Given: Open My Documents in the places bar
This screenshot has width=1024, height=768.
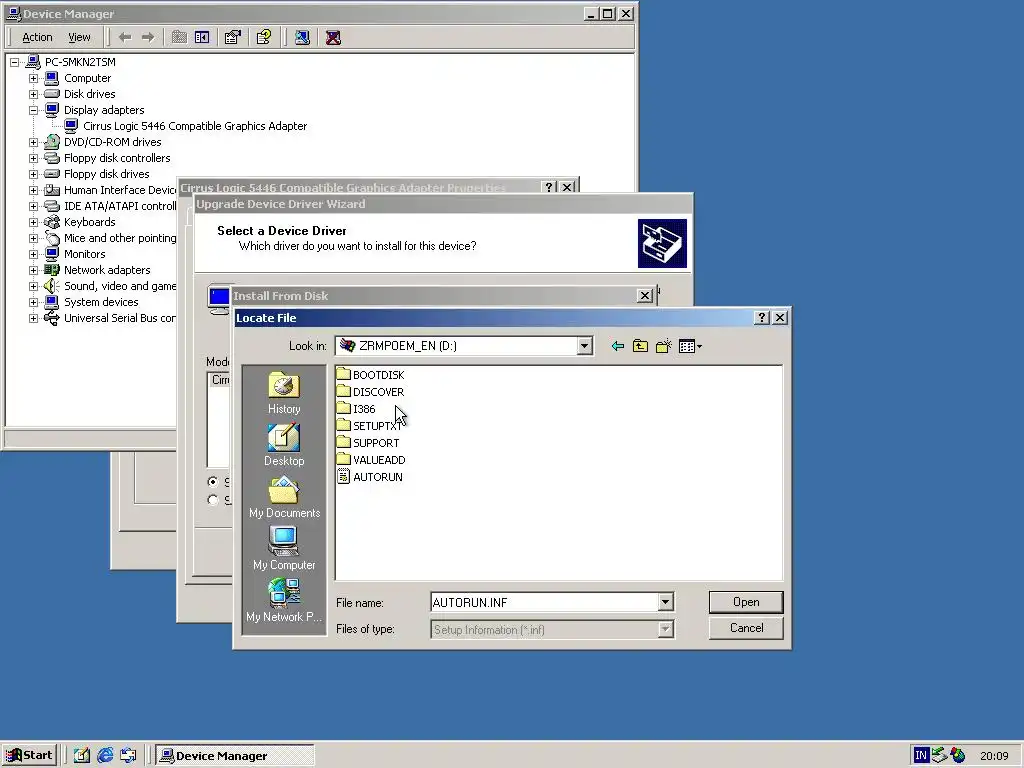Looking at the screenshot, I should point(284,497).
